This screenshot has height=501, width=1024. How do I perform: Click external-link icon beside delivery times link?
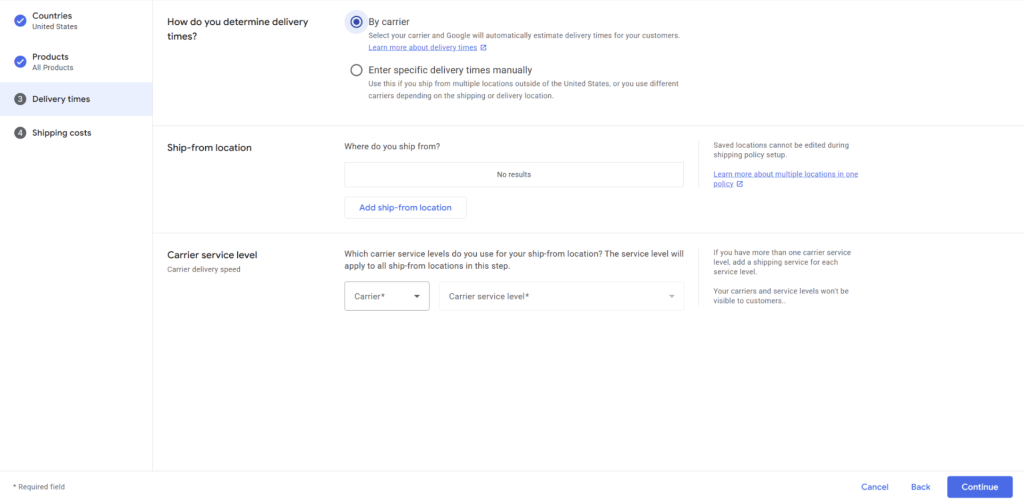click(484, 47)
